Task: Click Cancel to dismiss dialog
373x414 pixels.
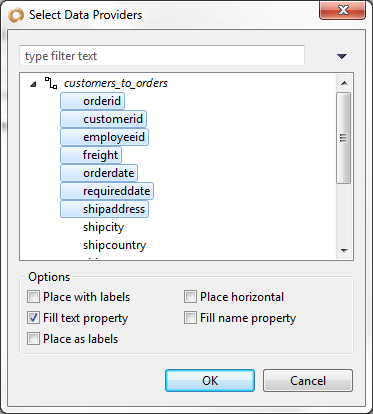Action: [x=308, y=380]
